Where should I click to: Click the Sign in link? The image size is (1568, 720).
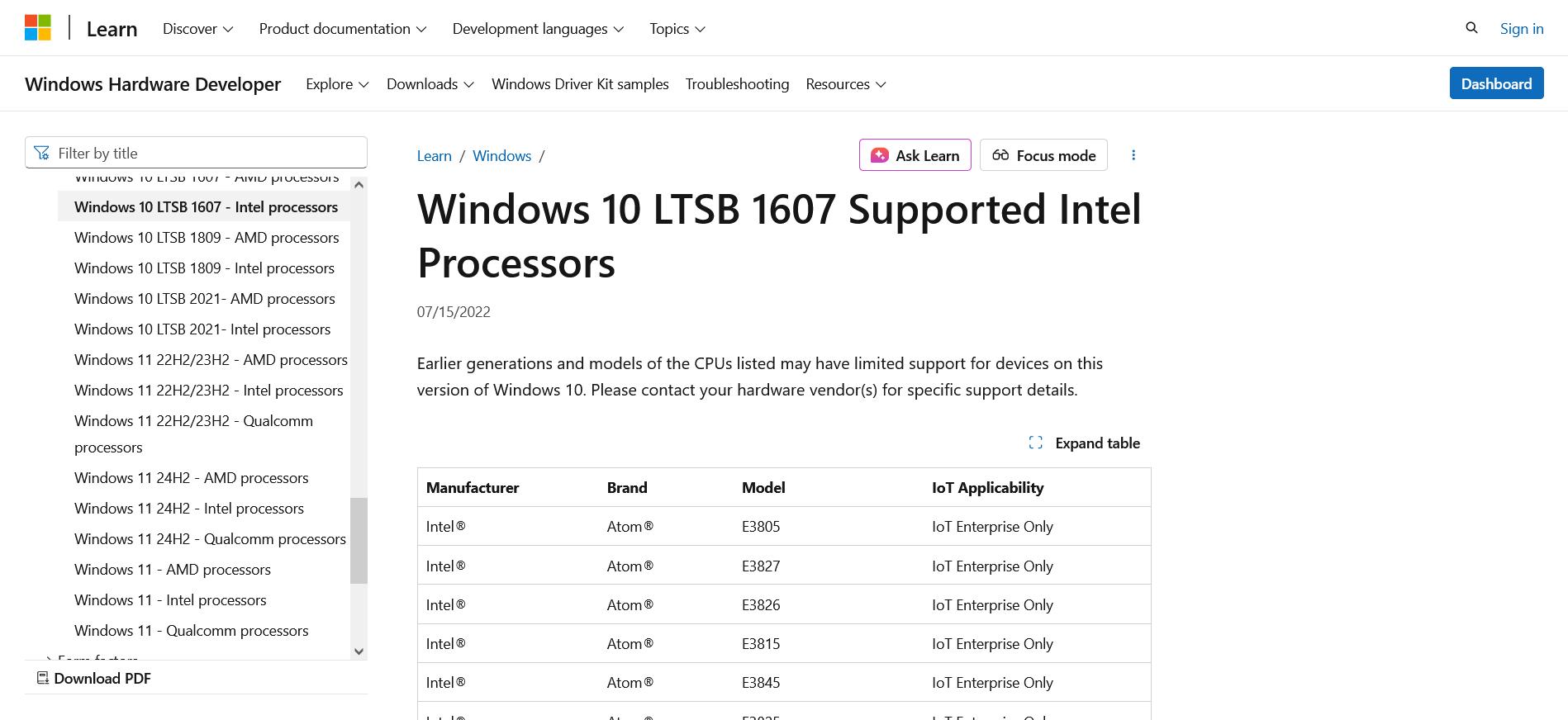click(x=1522, y=29)
